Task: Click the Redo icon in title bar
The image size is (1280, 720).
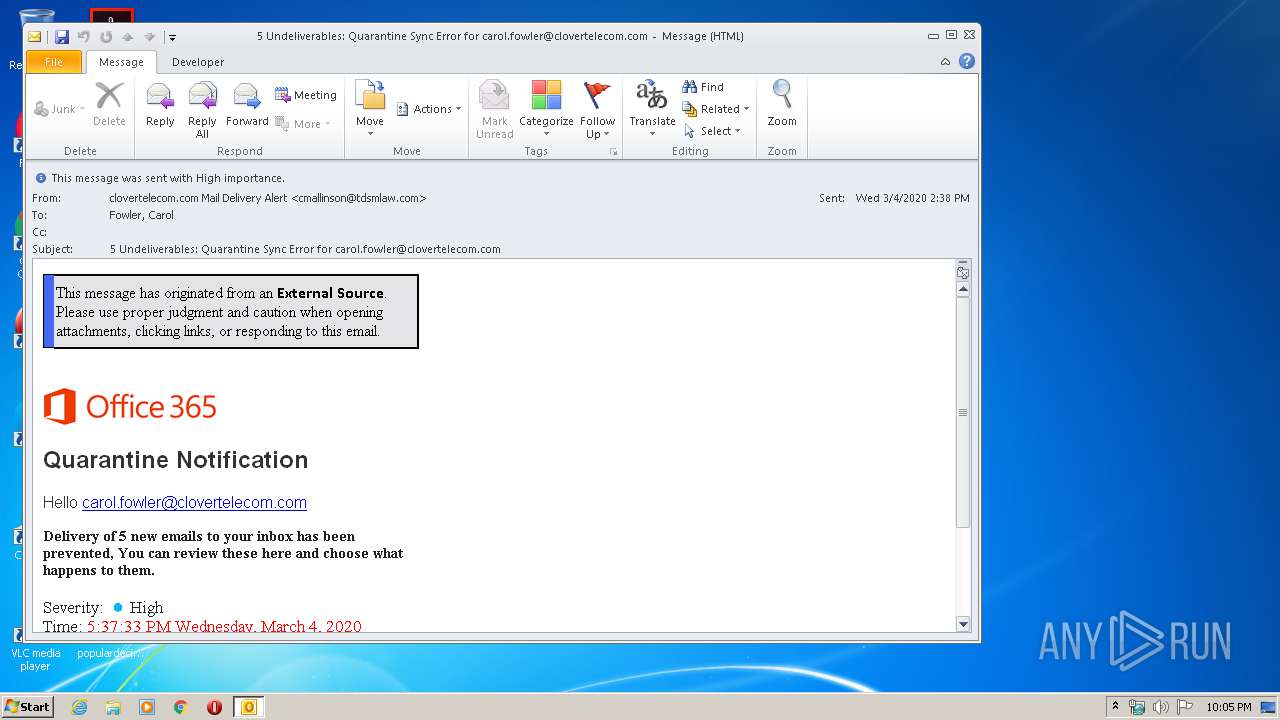Action: [x=106, y=37]
